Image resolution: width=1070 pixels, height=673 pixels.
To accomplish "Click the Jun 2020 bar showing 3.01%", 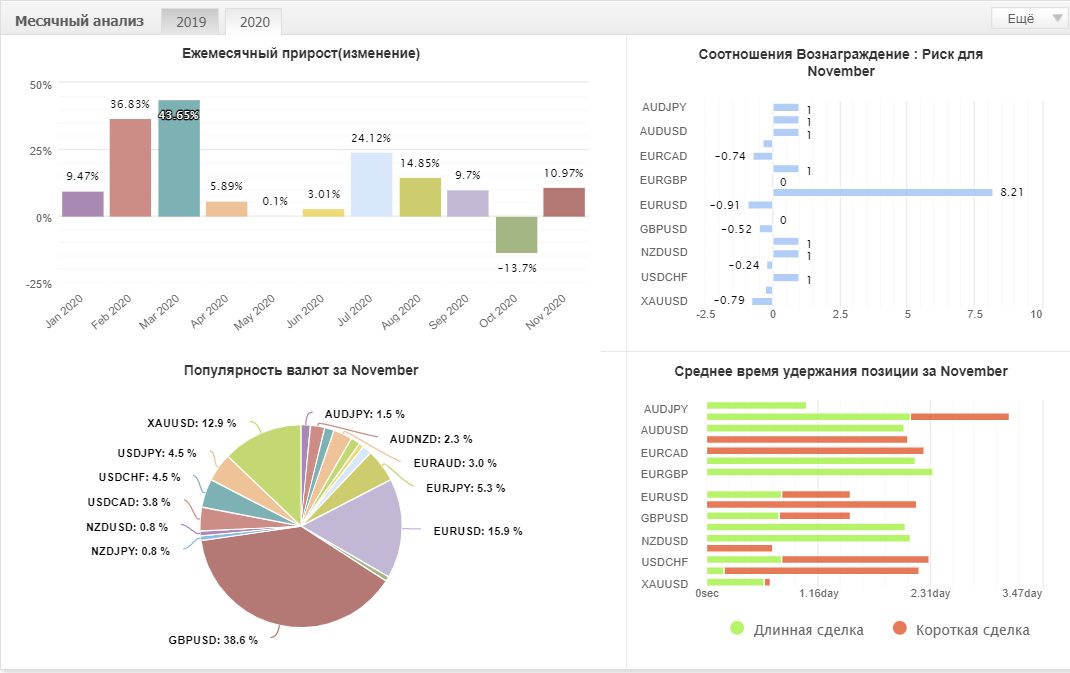I will (x=323, y=213).
